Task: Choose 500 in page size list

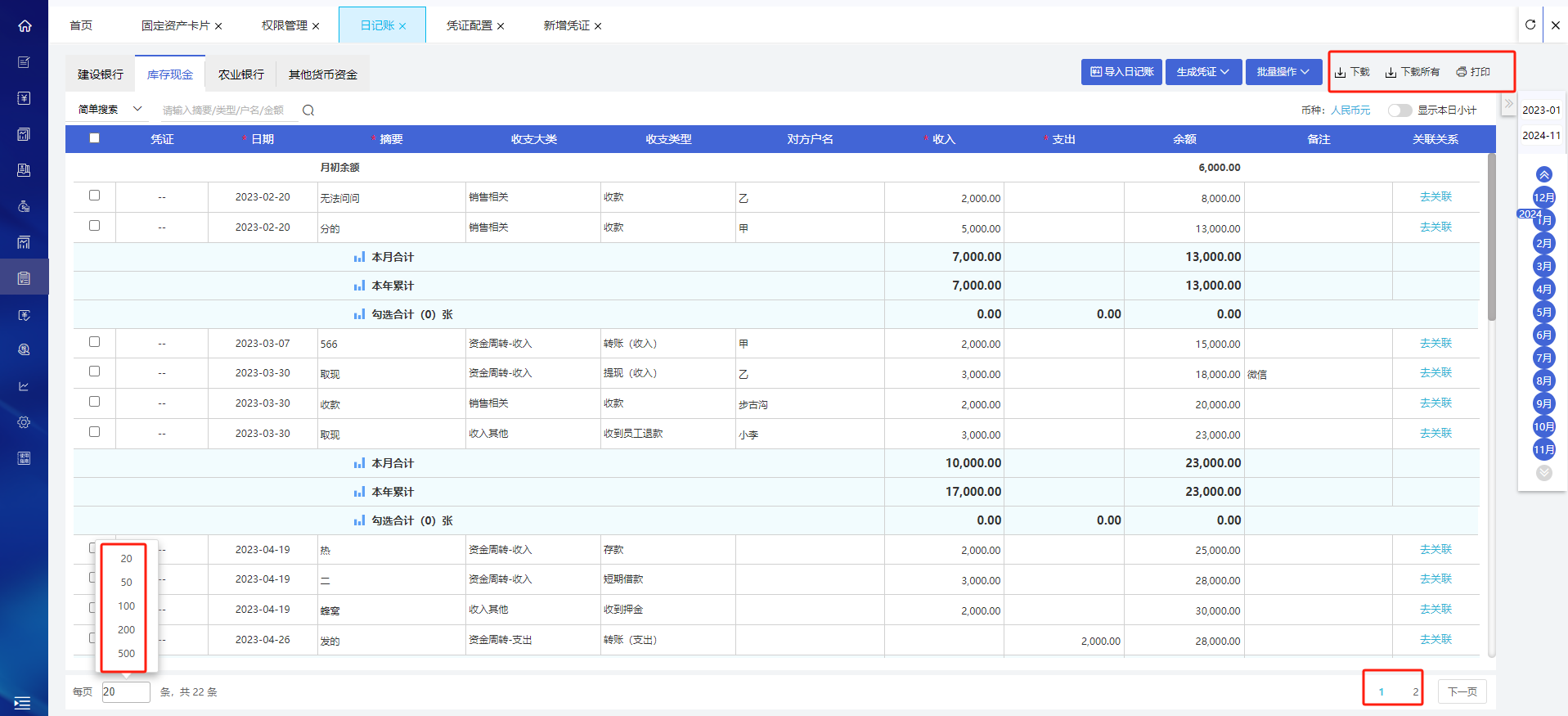Action: [x=126, y=654]
